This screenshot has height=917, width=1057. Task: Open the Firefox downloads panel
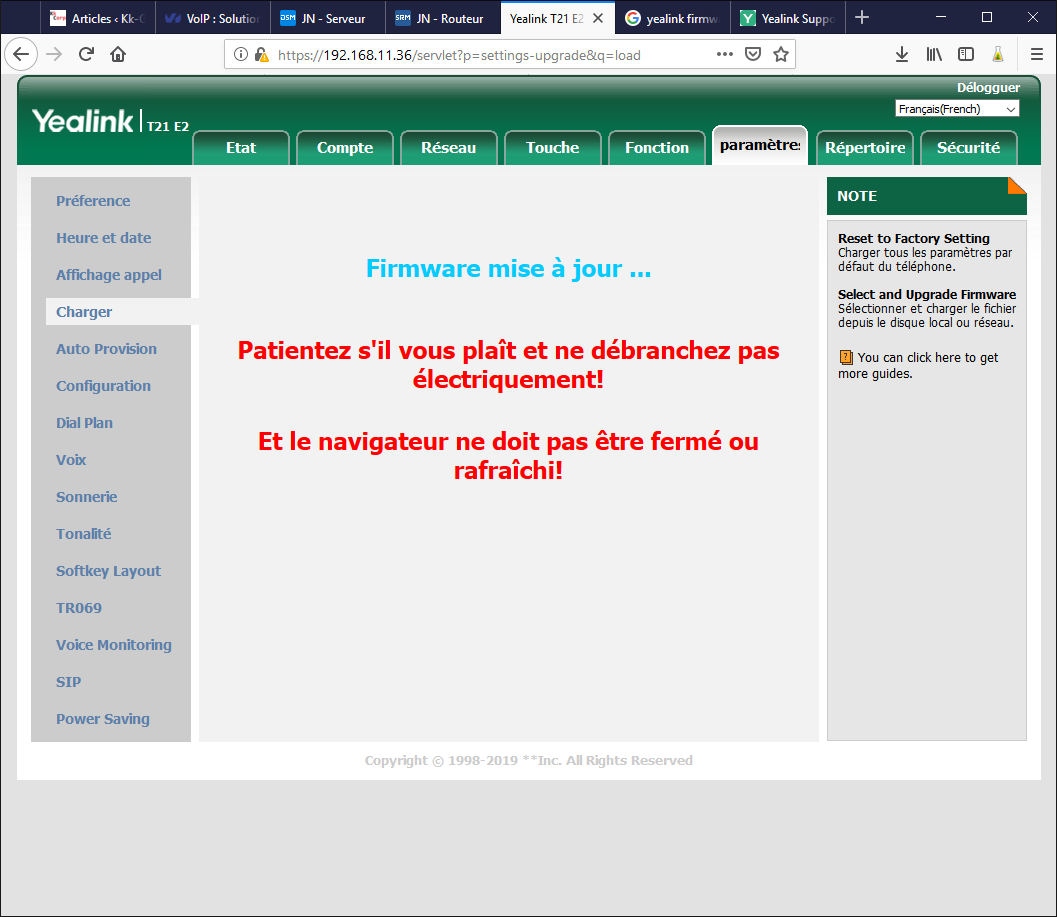click(901, 55)
